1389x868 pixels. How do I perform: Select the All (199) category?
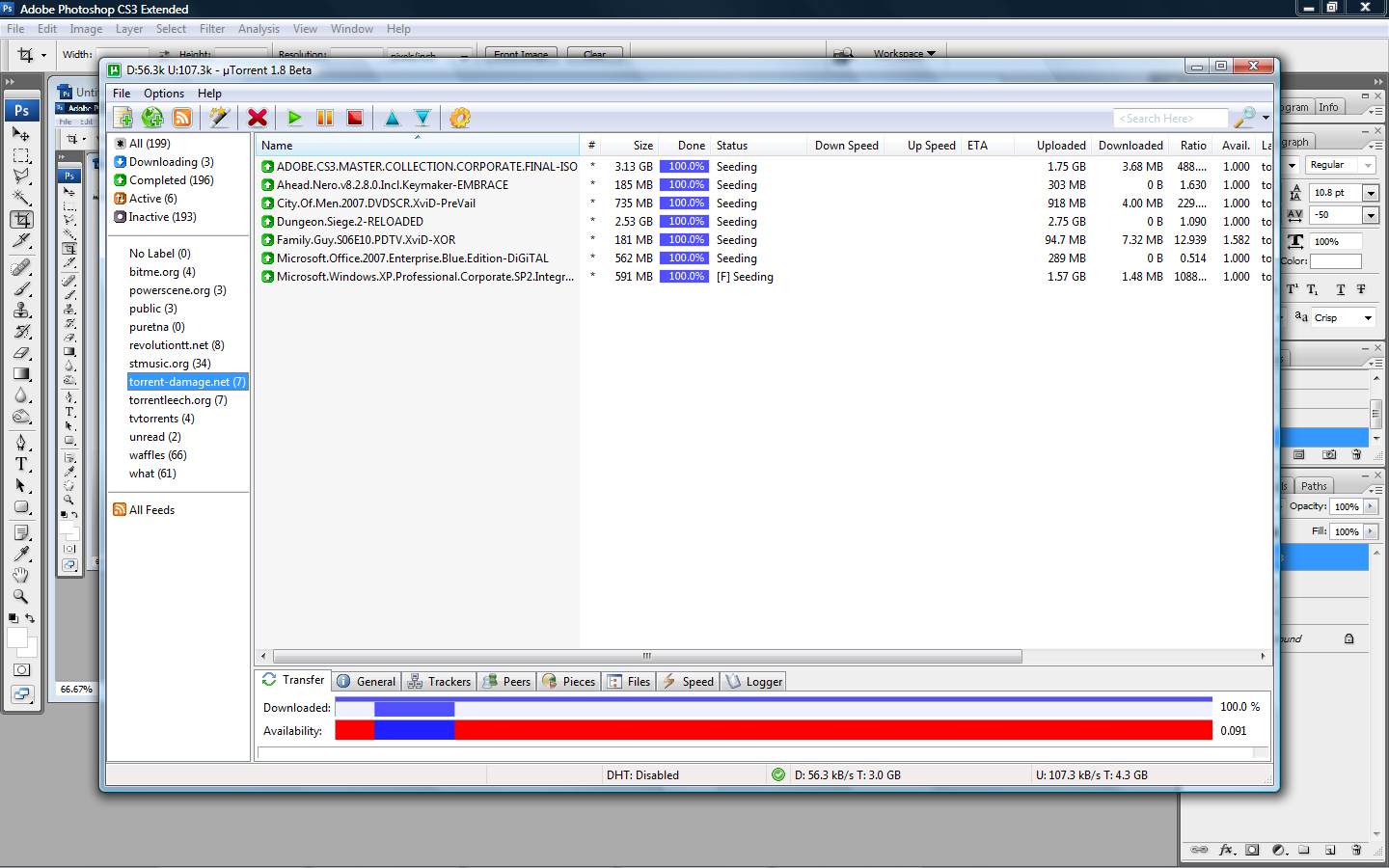(143, 144)
